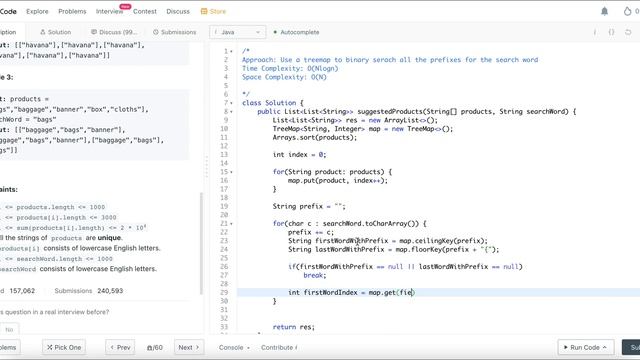Open the Problems menu
640x360 pixels.
coord(72,11)
